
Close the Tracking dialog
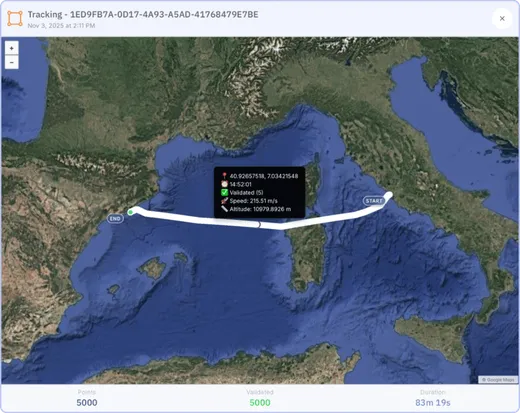pyautogui.click(x=502, y=19)
